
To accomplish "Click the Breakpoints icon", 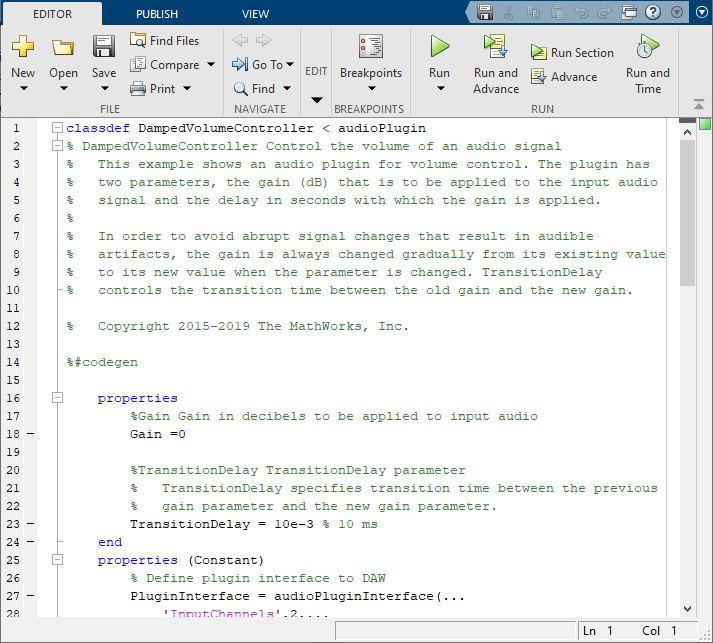I will [x=371, y=46].
